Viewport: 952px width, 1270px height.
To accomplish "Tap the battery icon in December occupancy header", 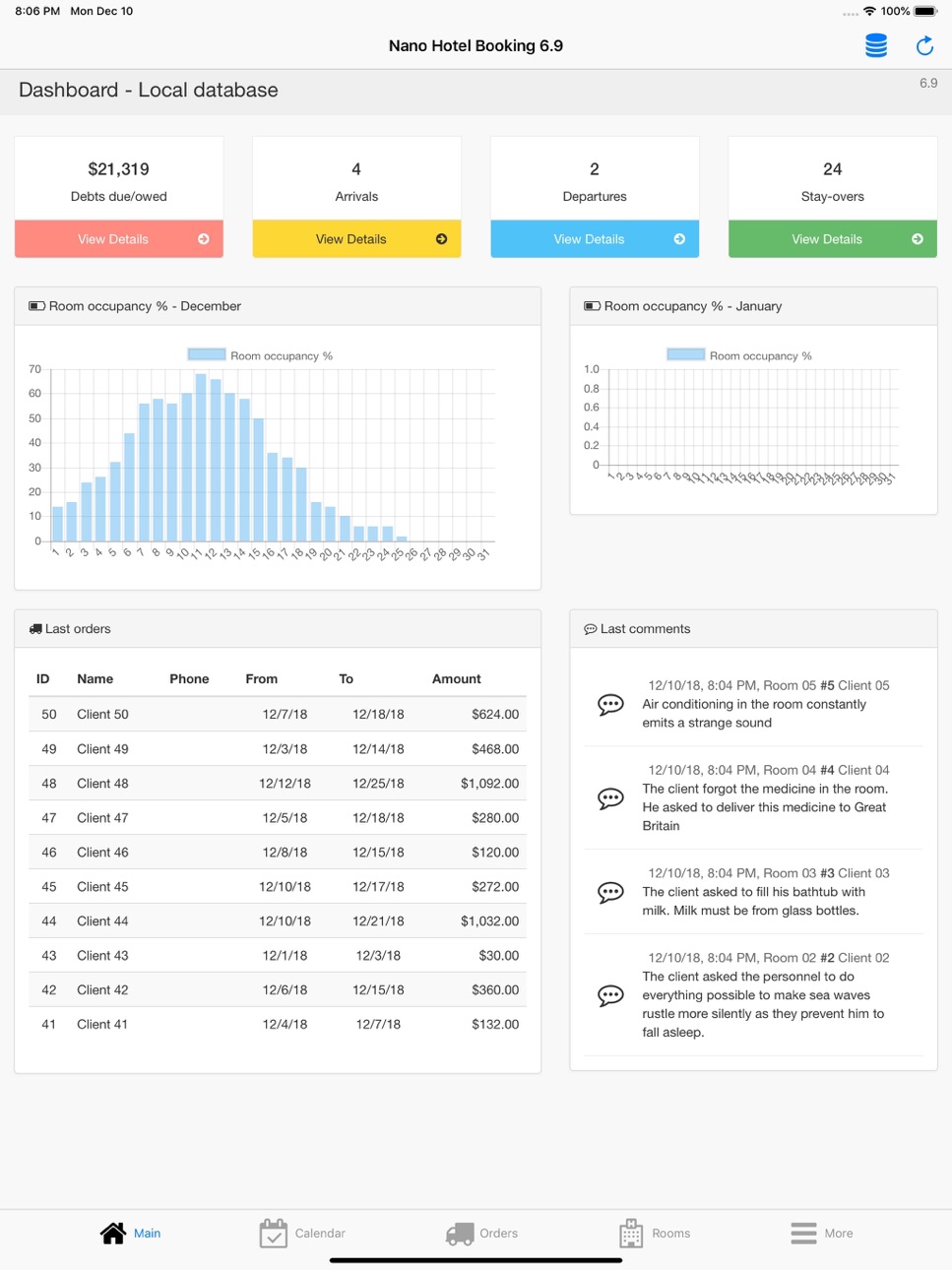I will click(x=37, y=306).
